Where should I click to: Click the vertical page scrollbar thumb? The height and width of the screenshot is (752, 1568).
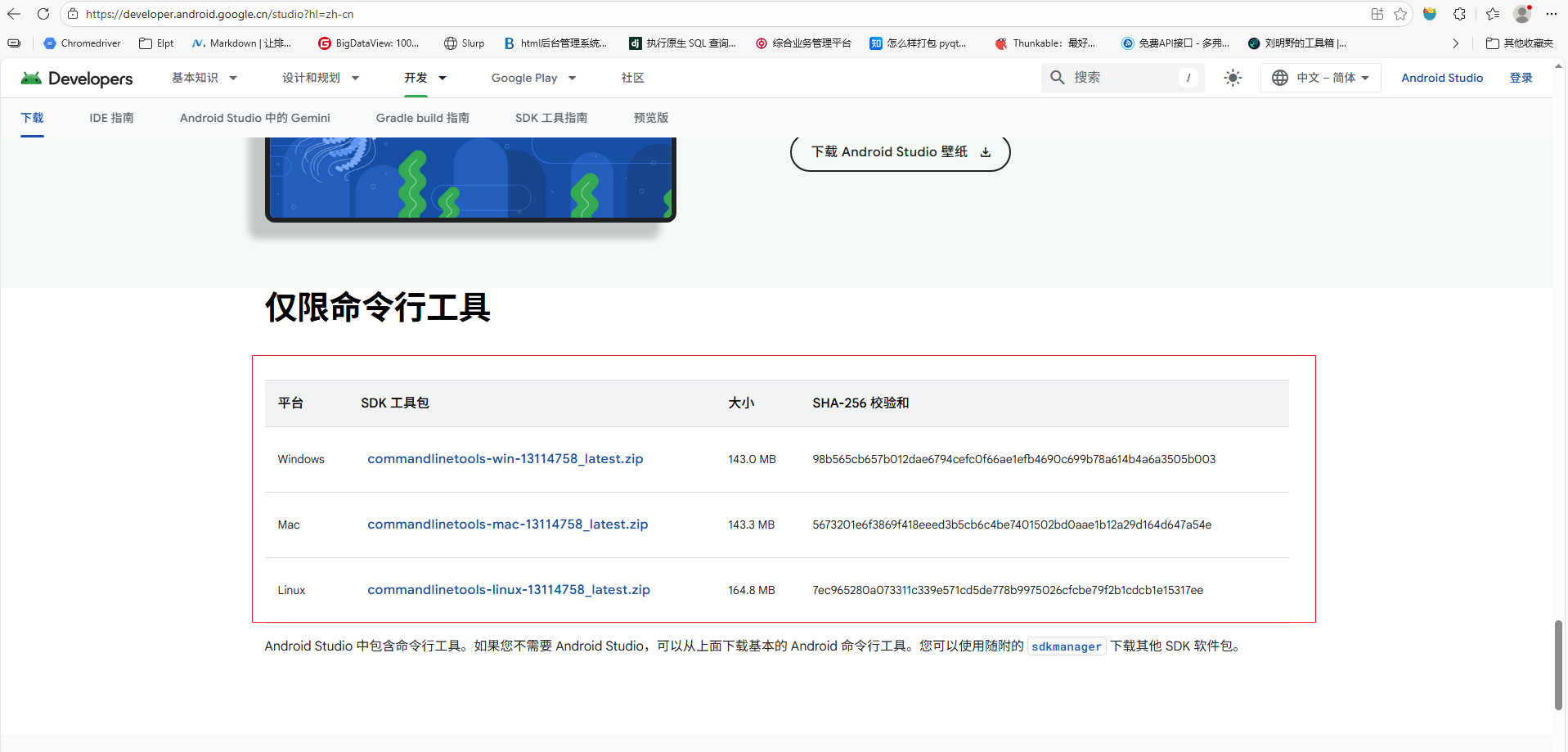pos(1558,664)
